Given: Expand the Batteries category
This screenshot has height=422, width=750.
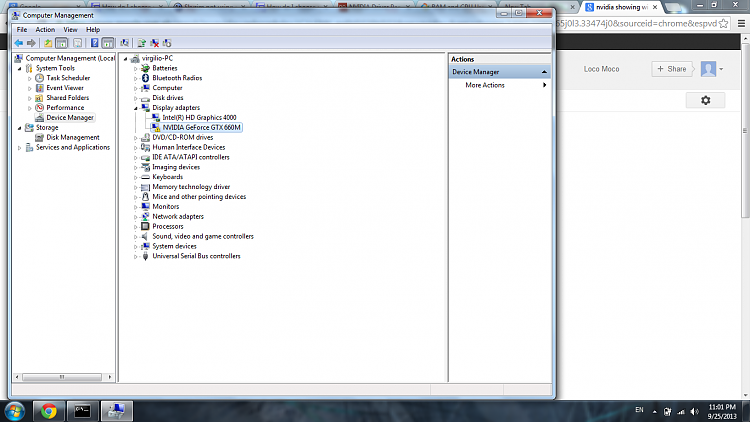Looking at the screenshot, I should point(135,68).
